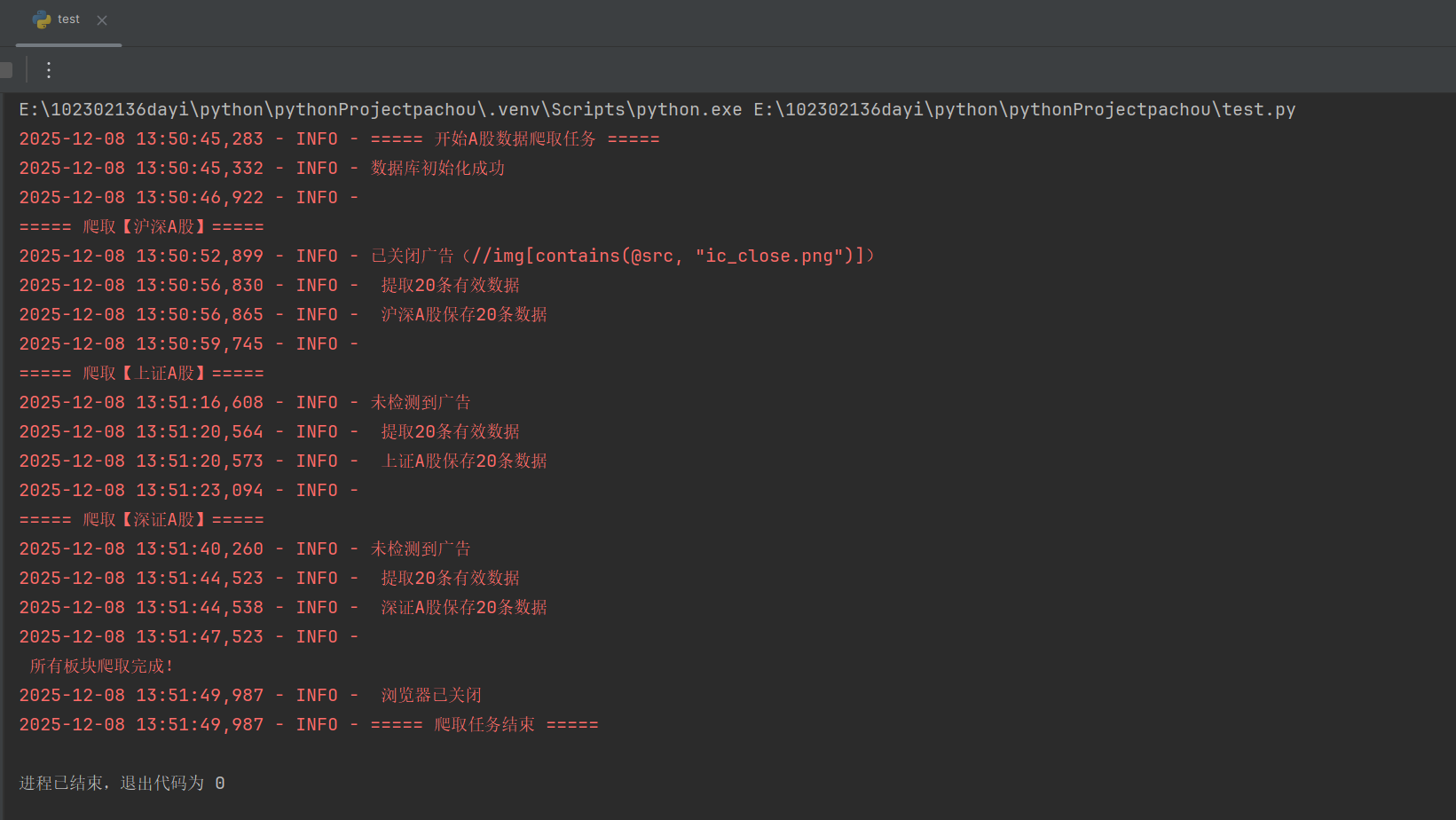
Task: Click the '爬取【沪深A股】' header line
Action: point(142,226)
